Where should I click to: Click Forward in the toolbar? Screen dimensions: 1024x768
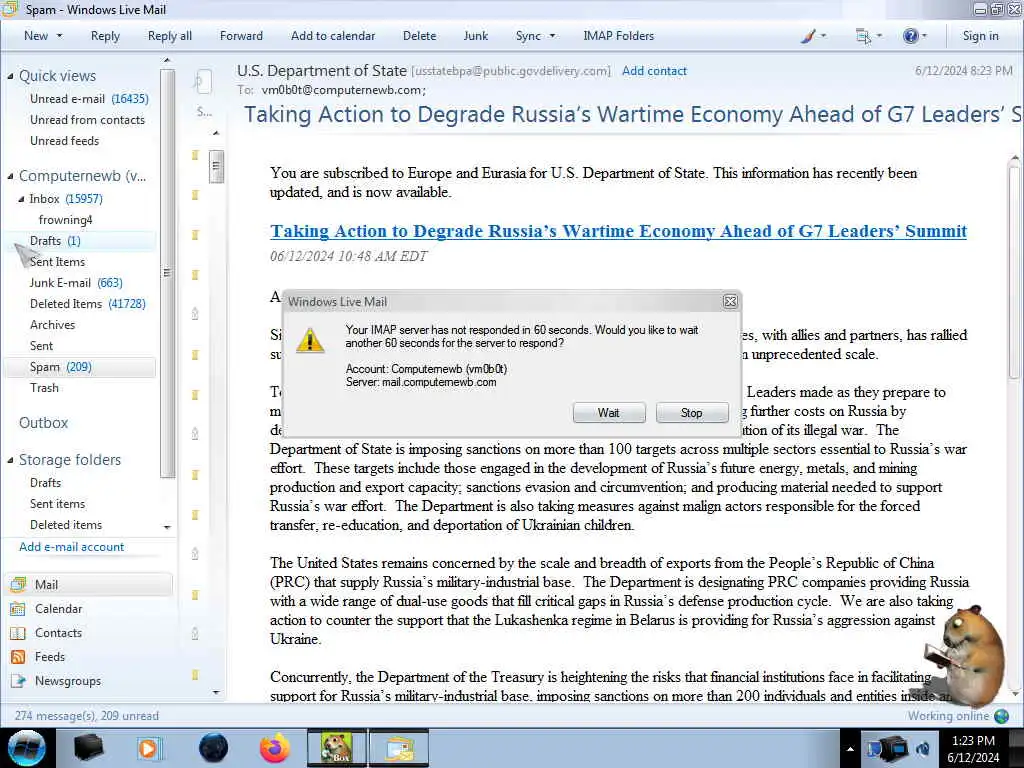tap(241, 36)
